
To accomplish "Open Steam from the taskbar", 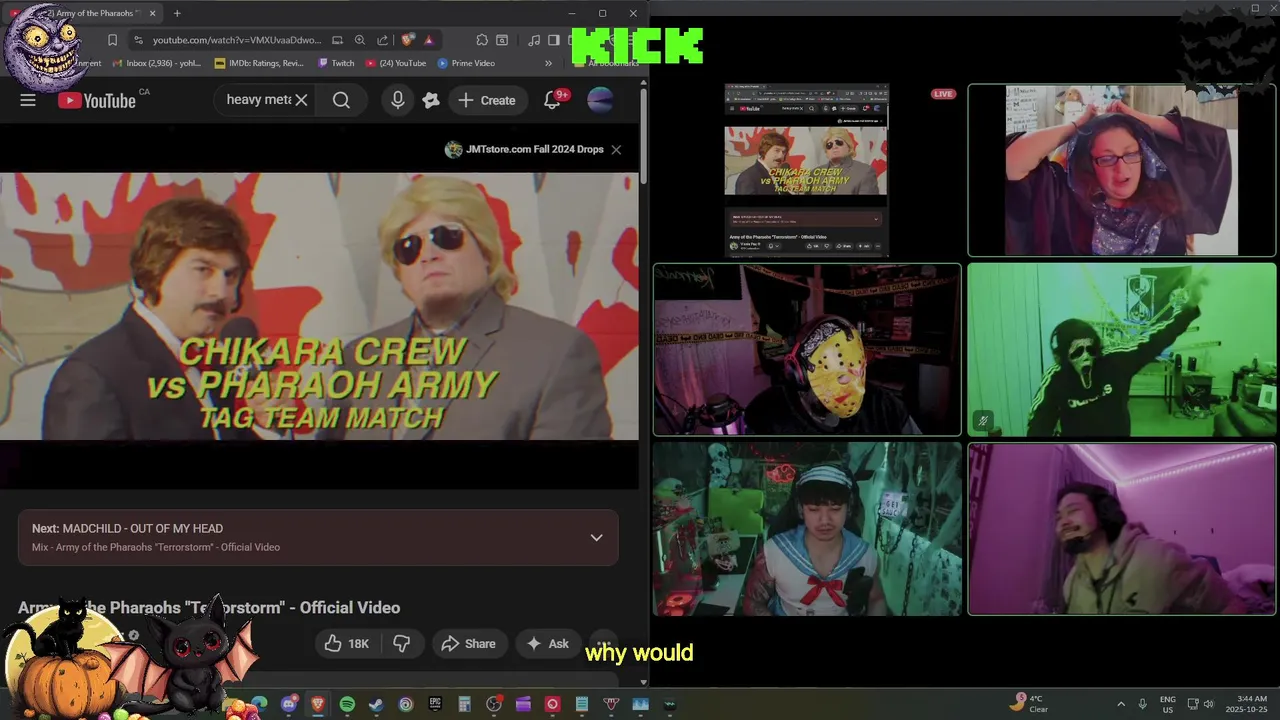I will click(x=376, y=704).
